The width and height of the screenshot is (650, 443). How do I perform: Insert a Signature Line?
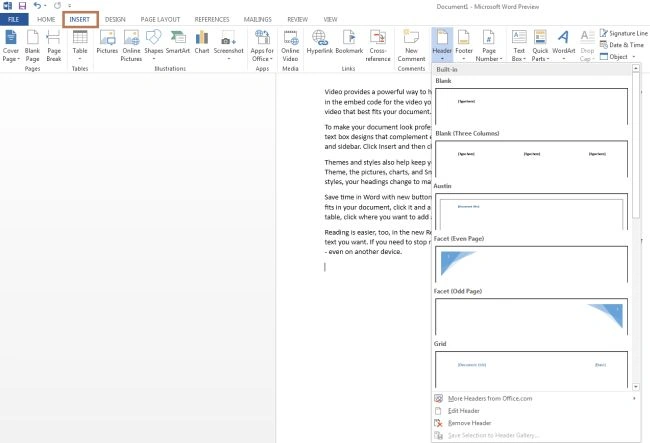tap(623, 33)
